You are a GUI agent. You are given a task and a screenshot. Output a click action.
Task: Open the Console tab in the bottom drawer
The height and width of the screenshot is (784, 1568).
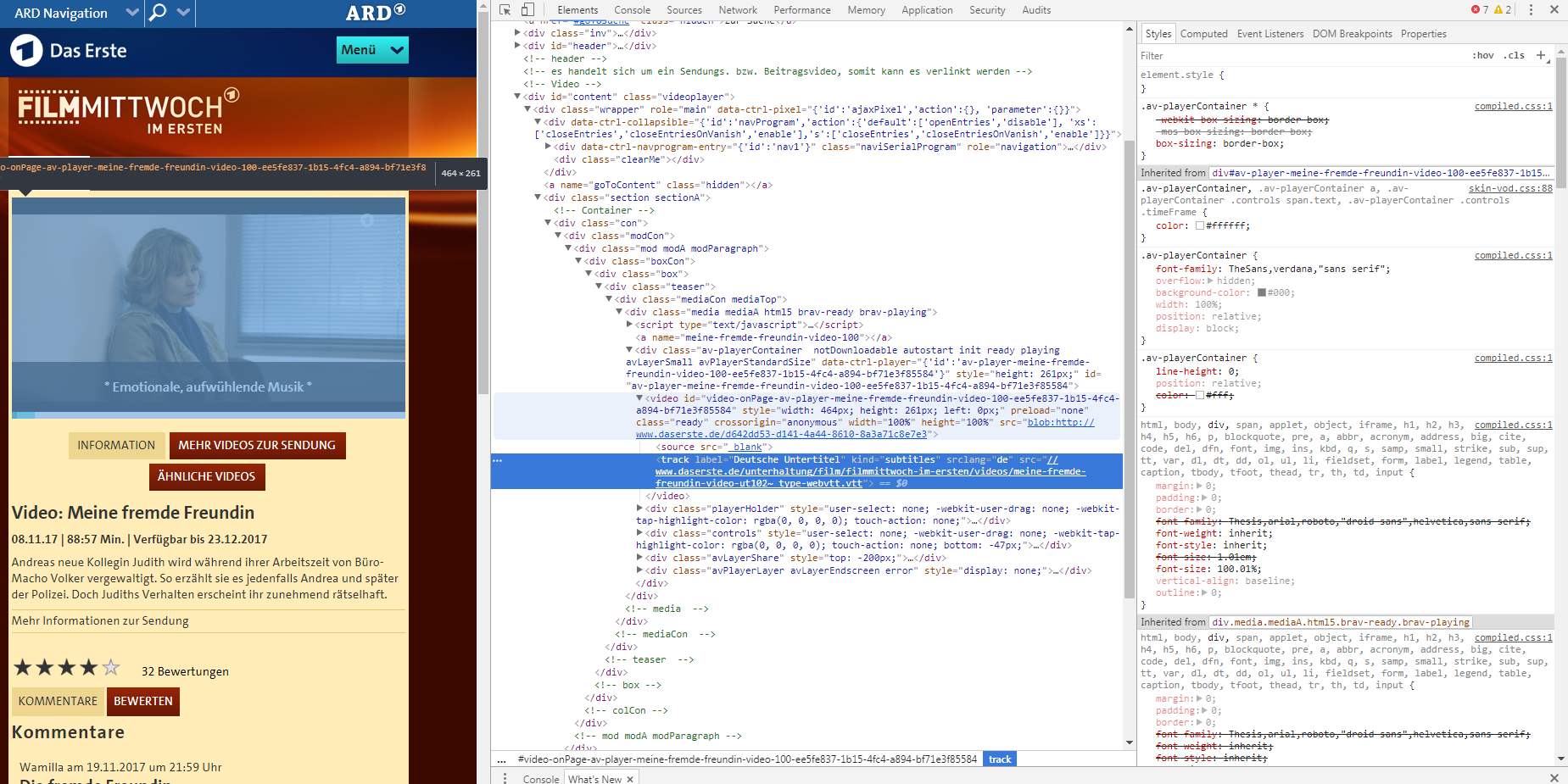[541, 779]
